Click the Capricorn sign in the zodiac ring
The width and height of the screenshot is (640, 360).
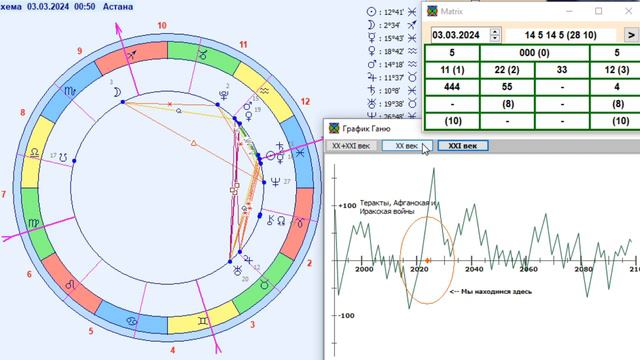pos(203,54)
